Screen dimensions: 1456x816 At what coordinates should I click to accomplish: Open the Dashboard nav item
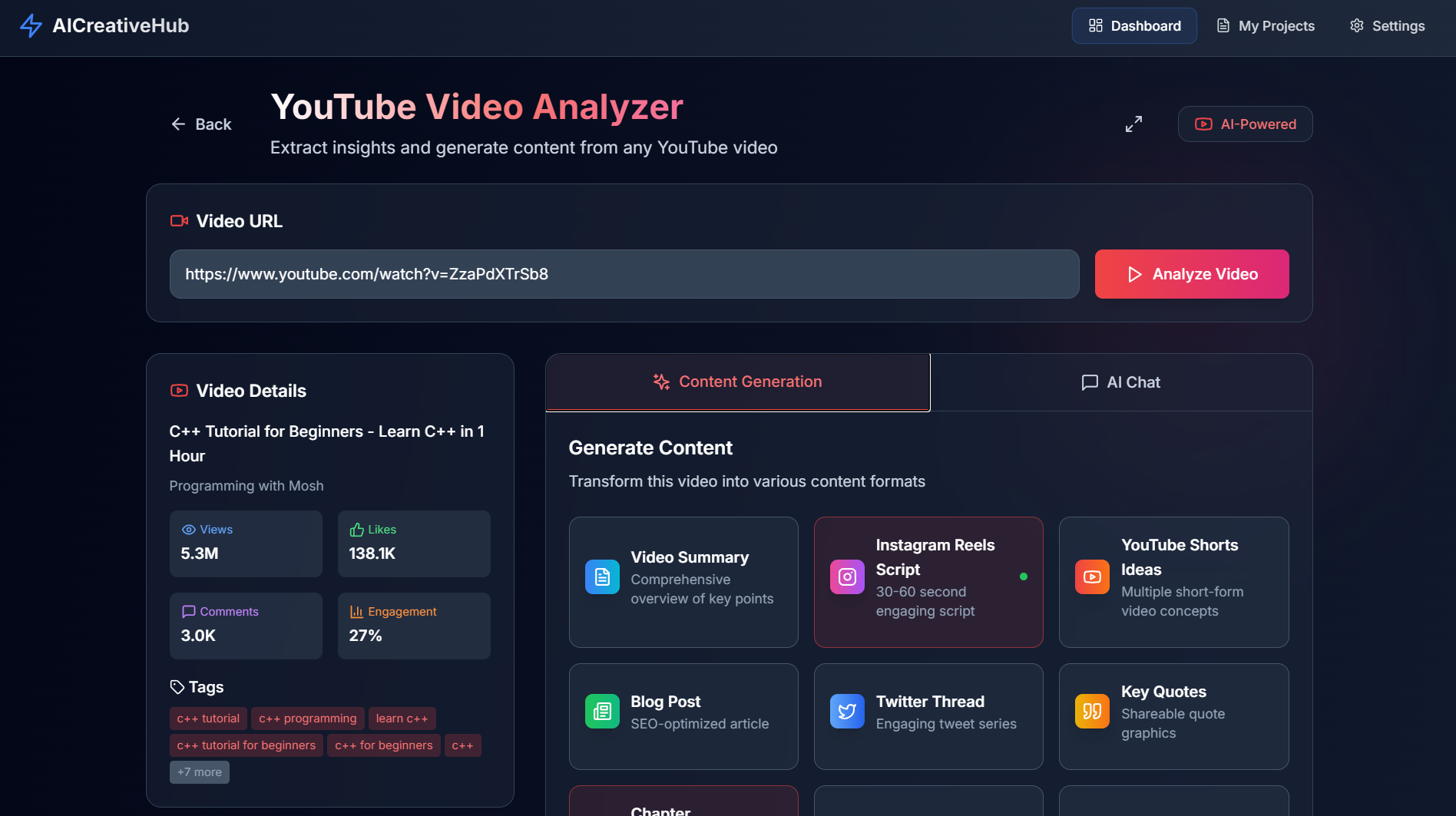click(x=1134, y=26)
